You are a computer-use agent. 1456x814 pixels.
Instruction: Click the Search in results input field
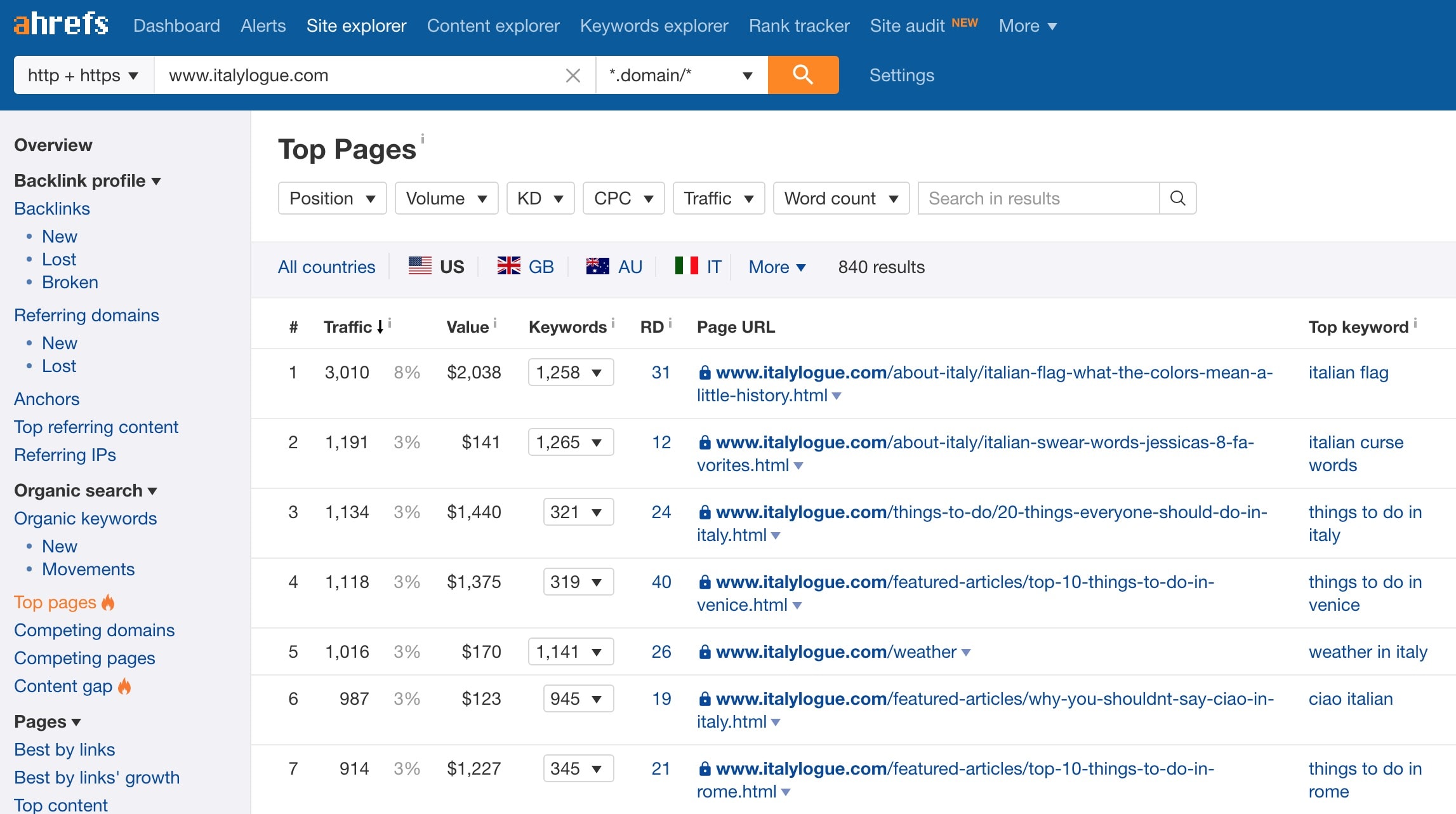pos(1038,198)
